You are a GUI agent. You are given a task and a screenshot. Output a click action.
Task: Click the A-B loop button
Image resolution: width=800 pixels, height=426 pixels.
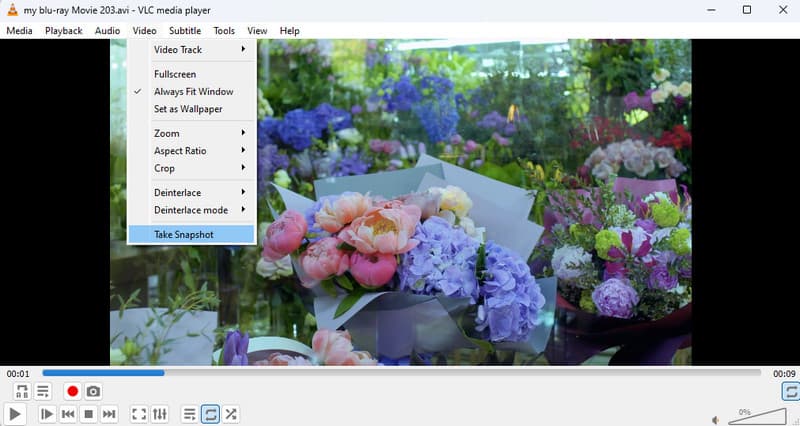click(22, 391)
